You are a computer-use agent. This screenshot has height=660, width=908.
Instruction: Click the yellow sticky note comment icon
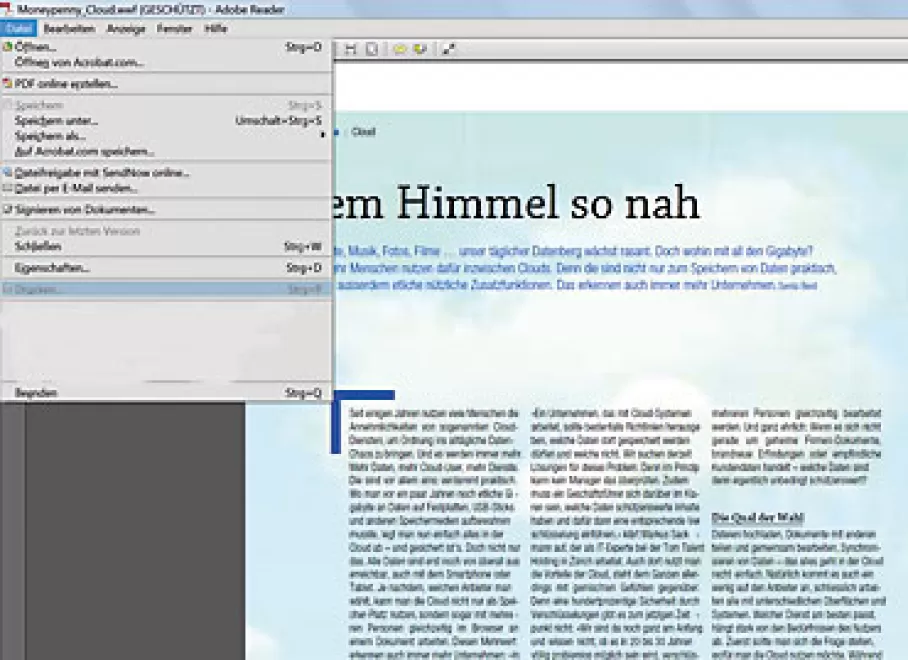point(400,49)
